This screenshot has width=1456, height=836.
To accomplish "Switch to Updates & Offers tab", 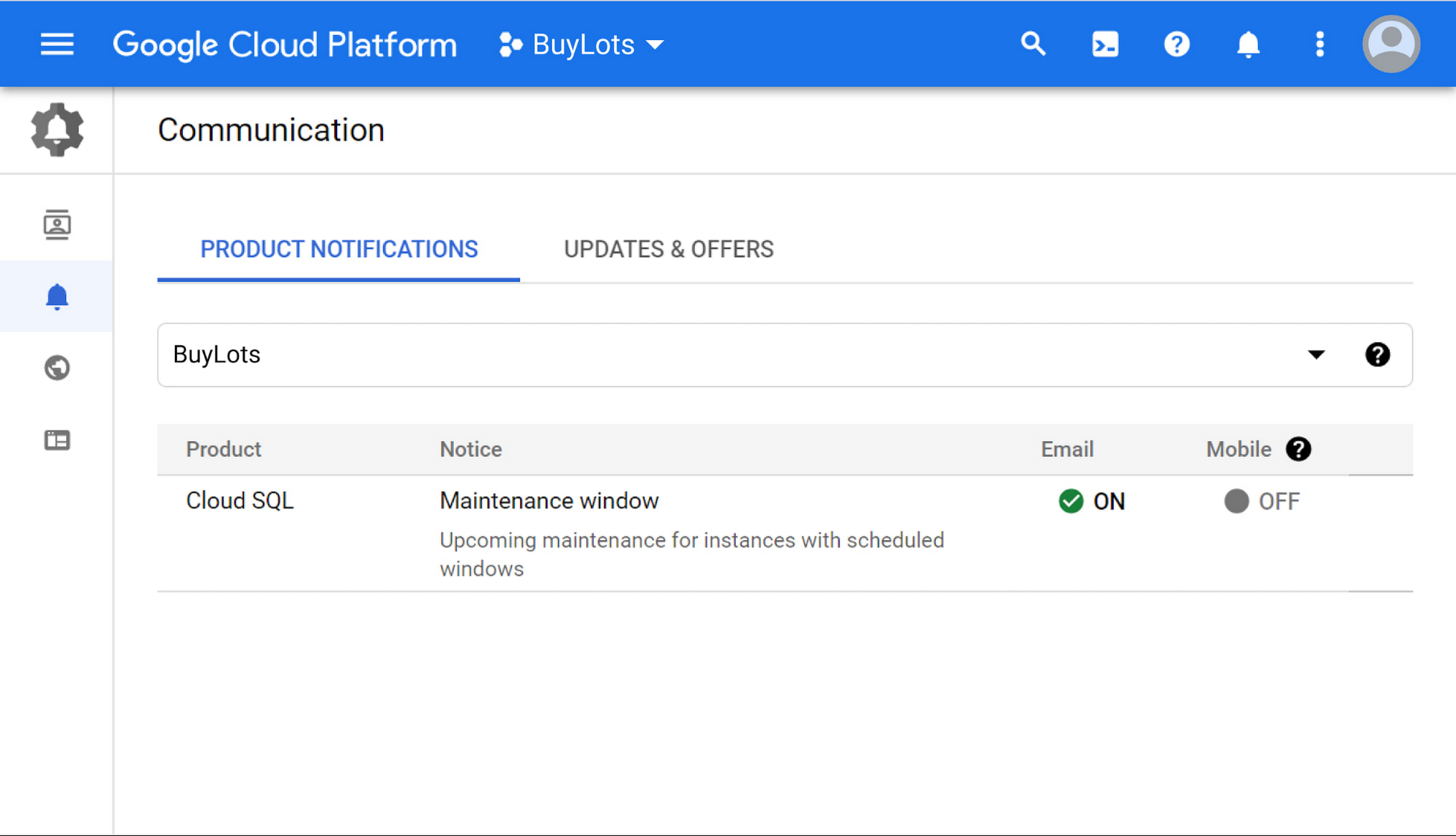I will [668, 249].
